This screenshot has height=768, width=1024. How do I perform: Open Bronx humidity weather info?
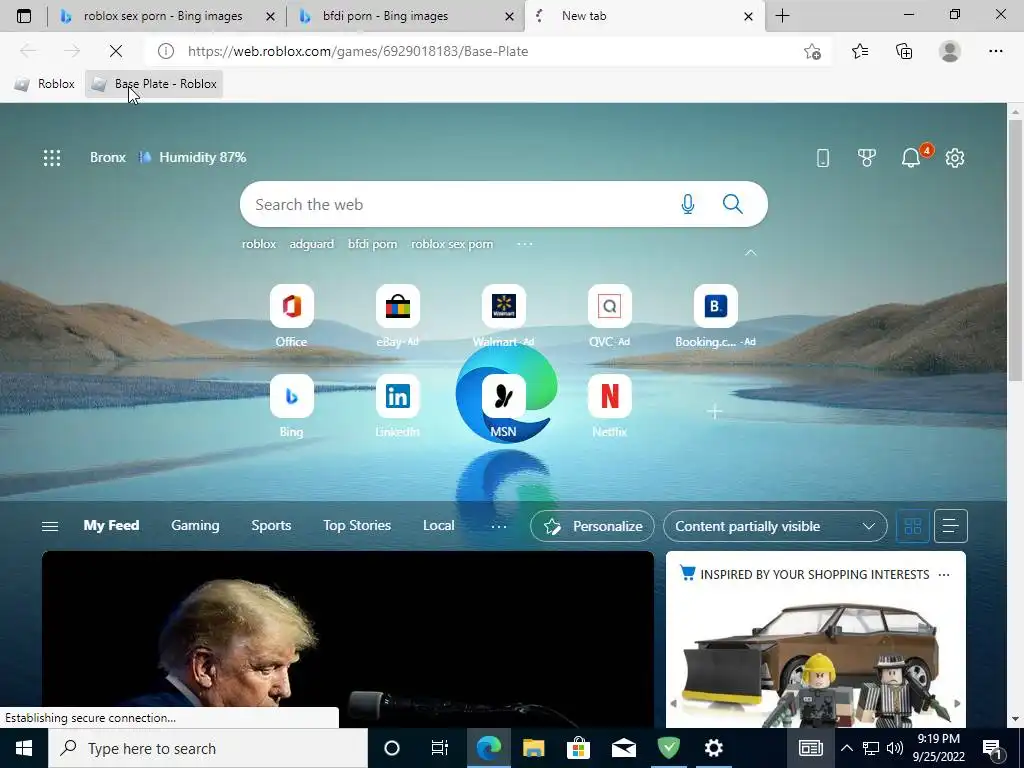(168, 157)
